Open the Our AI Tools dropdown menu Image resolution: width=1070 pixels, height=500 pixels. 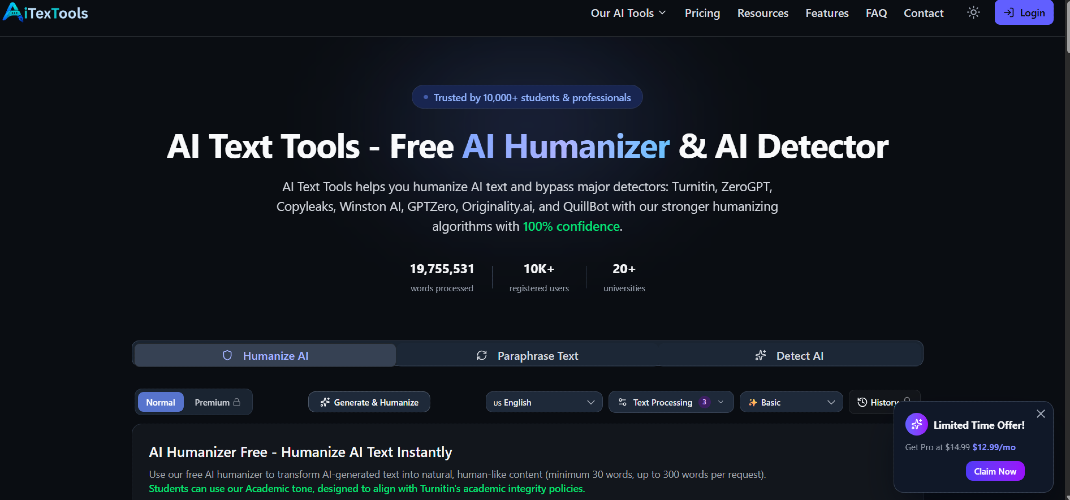(628, 13)
